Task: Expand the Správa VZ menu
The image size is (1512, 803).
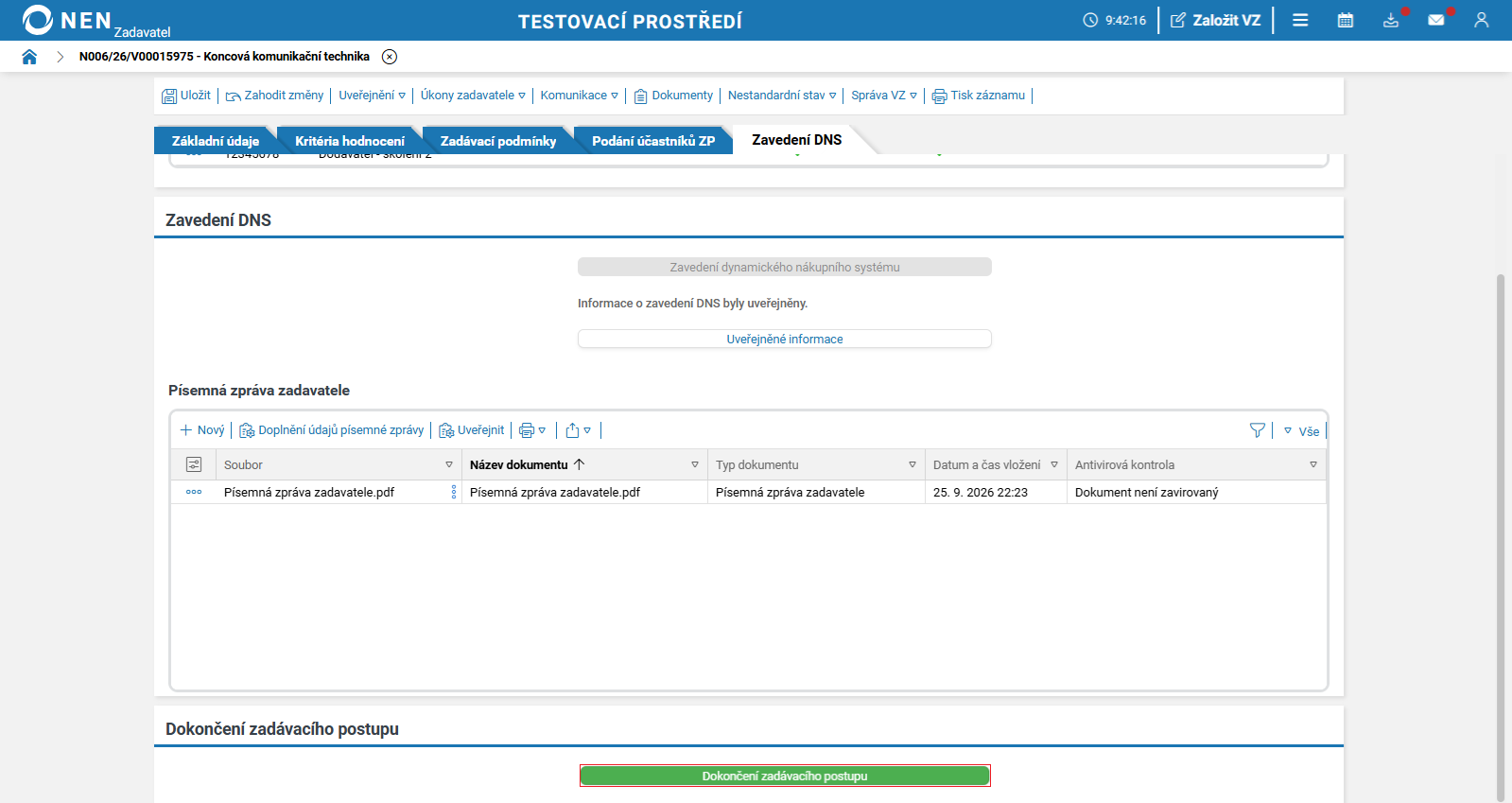Action: tap(884, 96)
